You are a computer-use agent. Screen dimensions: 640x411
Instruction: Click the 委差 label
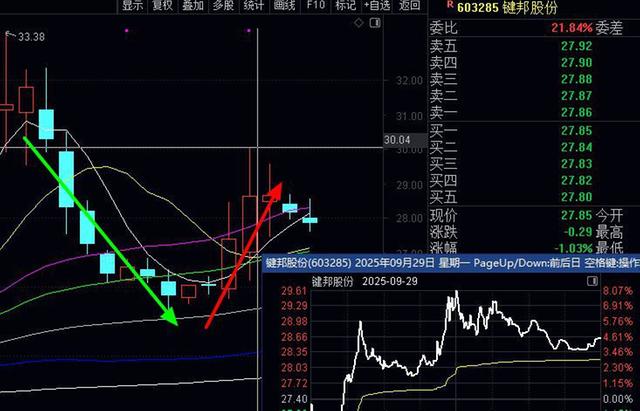click(609, 28)
